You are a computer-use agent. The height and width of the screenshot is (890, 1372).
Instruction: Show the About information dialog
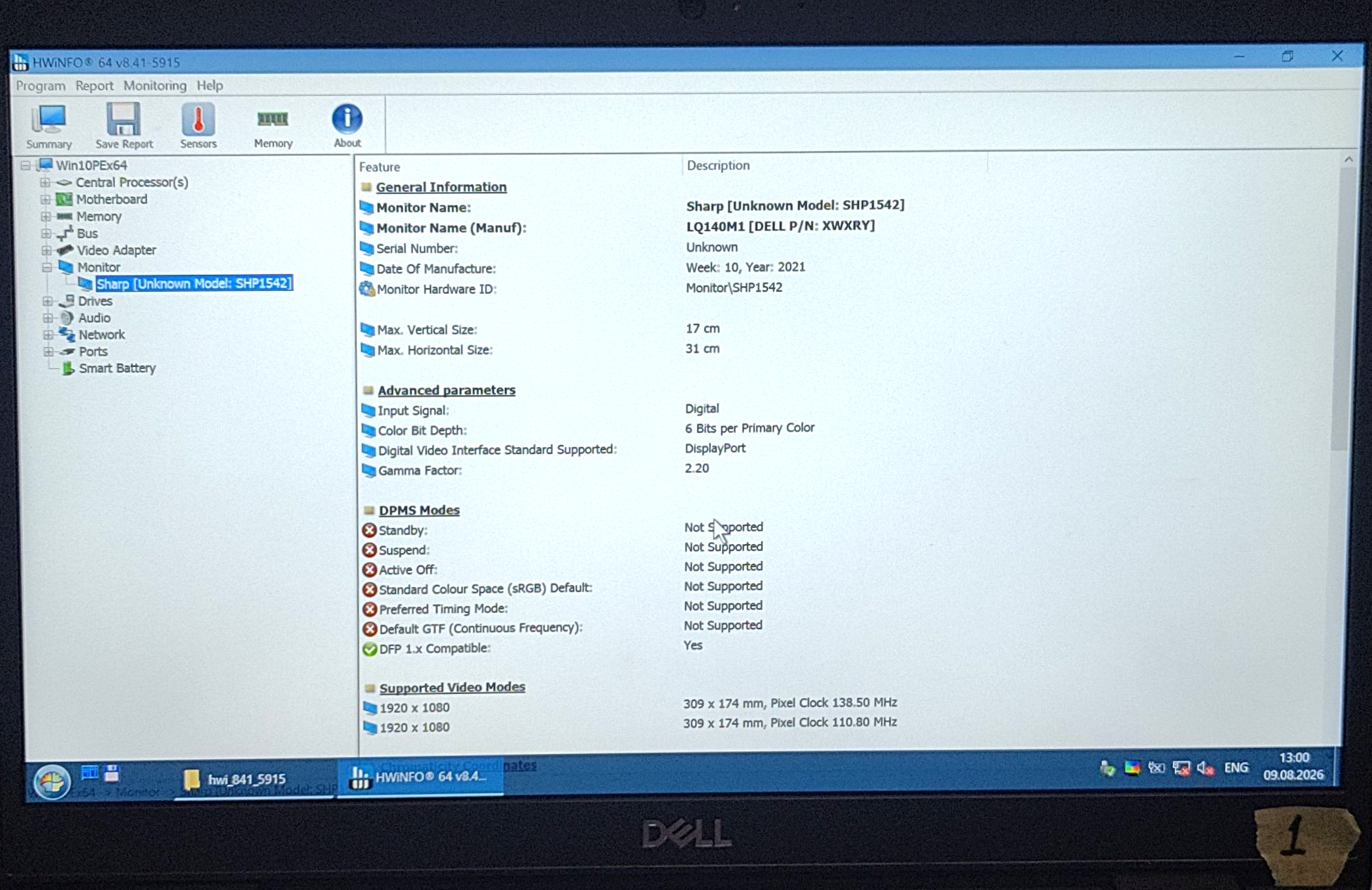(x=347, y=127)
